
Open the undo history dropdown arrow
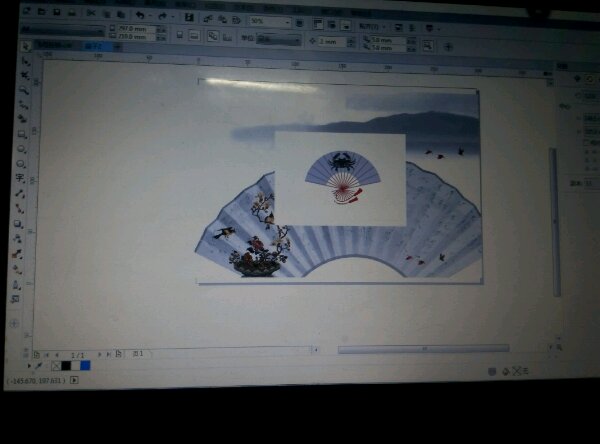(x=150, y=16)
